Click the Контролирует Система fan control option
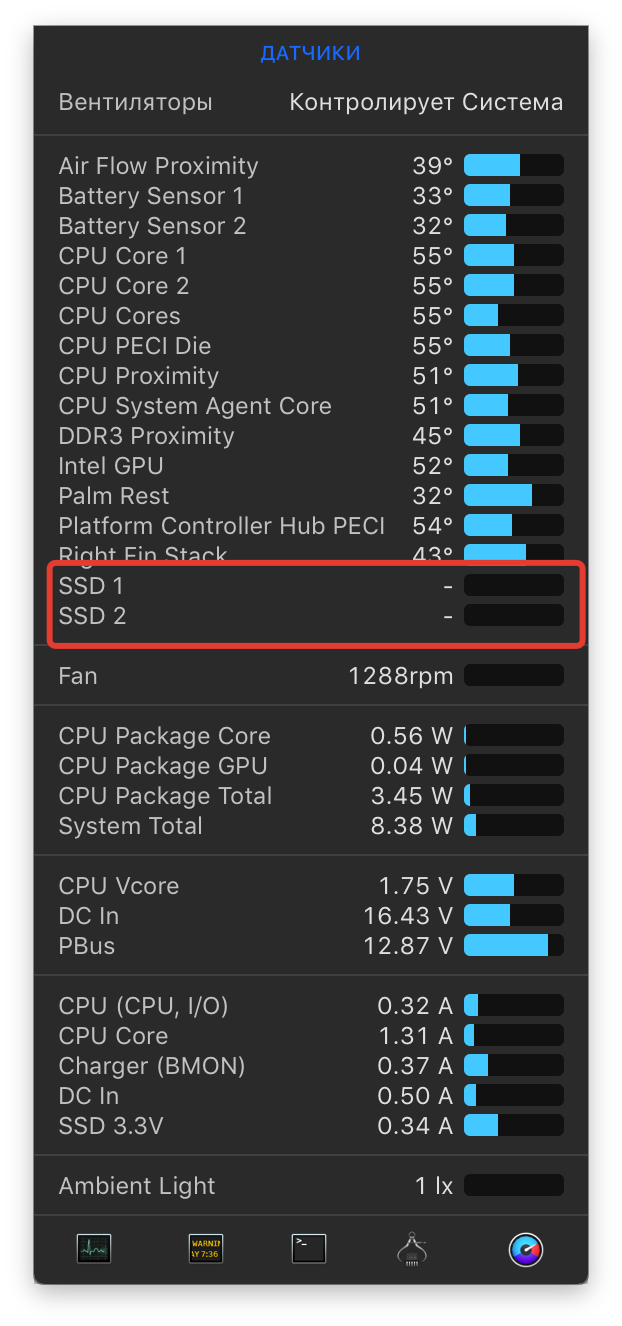 coord(426,102)
